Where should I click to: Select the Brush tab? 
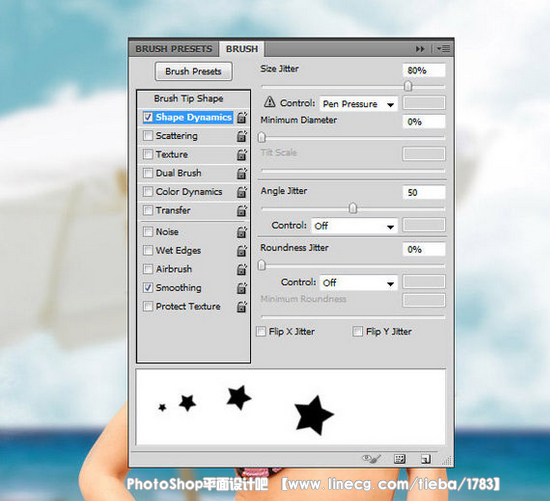point(242,49)
